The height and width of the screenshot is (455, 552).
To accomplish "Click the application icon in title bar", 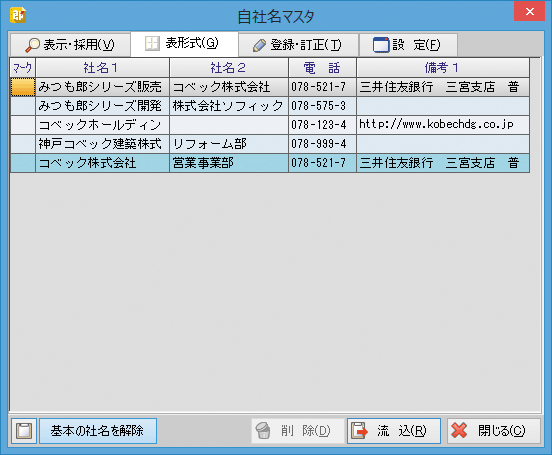I will coord(18,15).
